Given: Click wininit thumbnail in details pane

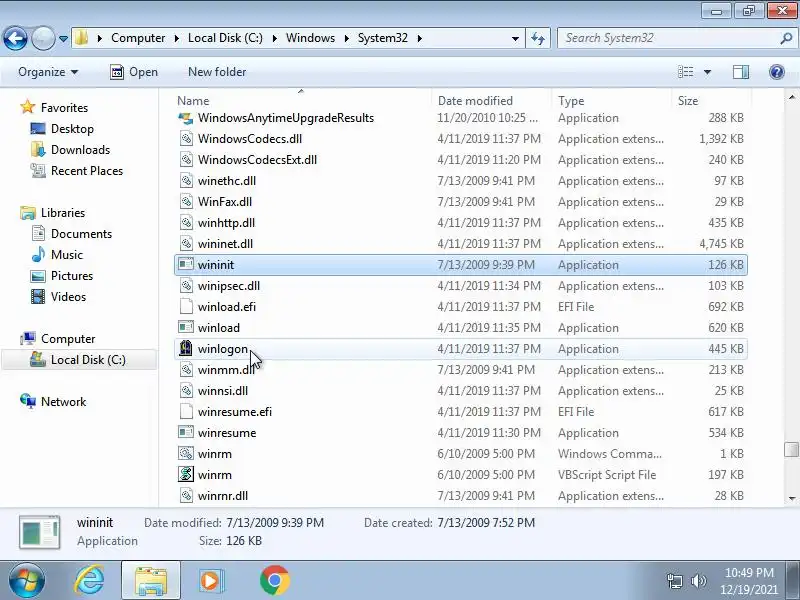Looking at the screenshot, I should 40,532.
